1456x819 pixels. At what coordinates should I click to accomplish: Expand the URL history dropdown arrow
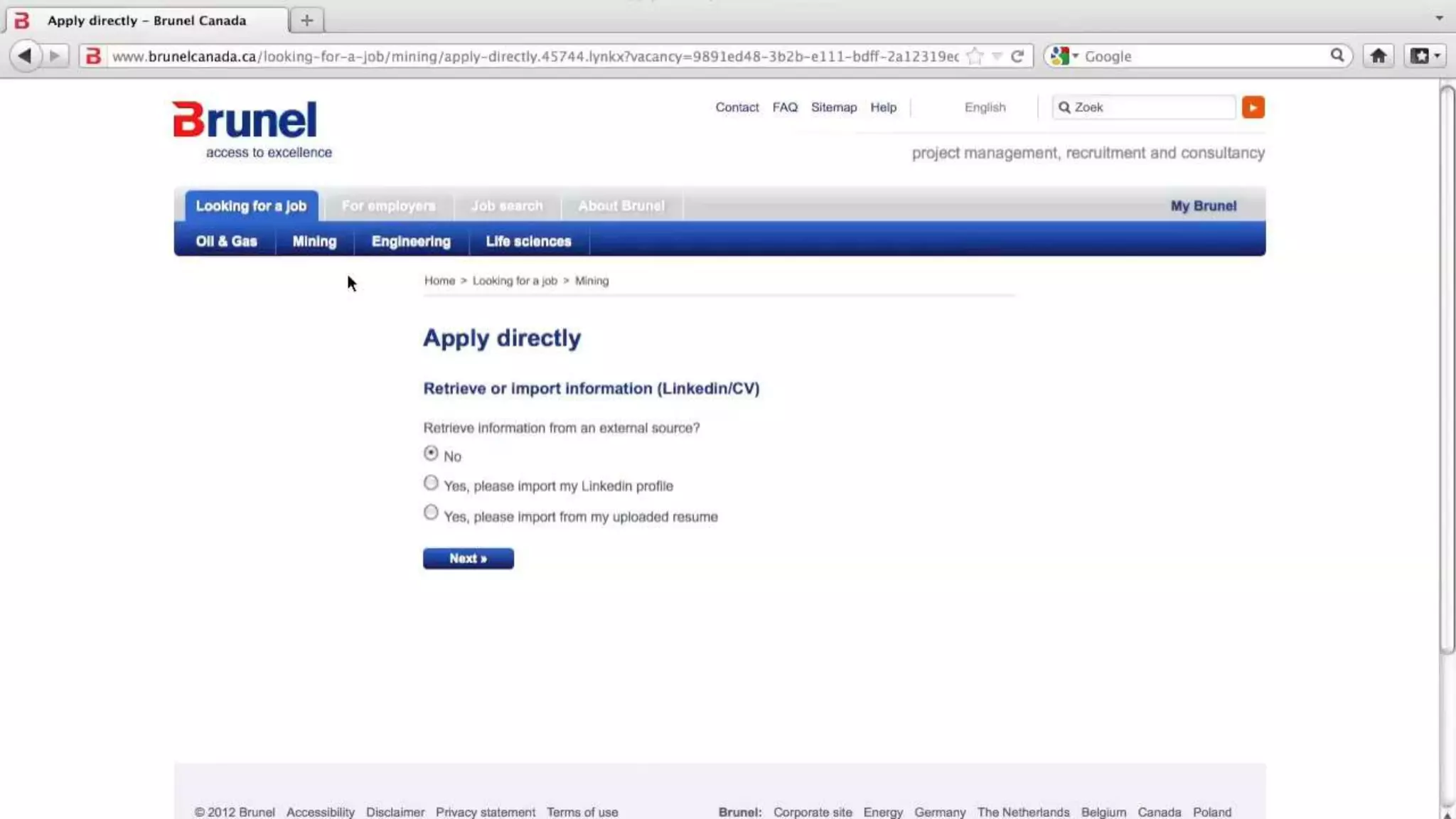click(x=997, y=56)
